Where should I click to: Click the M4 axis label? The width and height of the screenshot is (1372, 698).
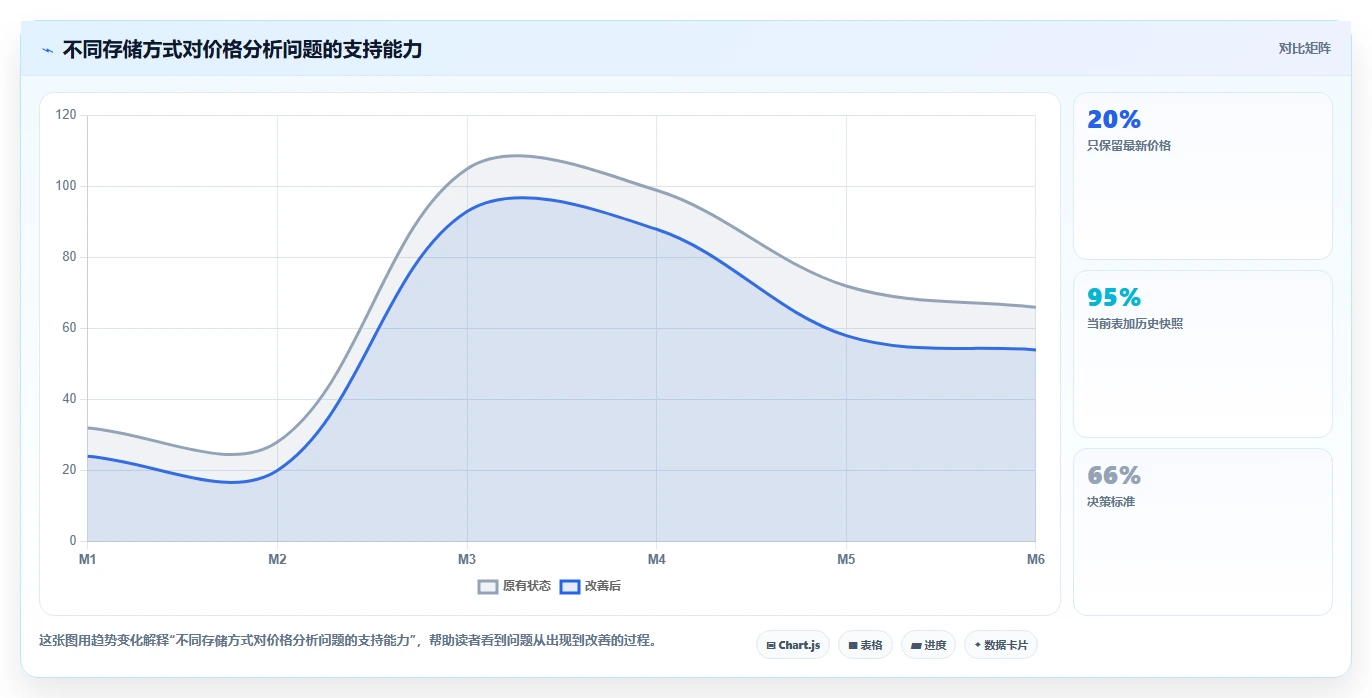pyautogui.click(x=656, y=559)
